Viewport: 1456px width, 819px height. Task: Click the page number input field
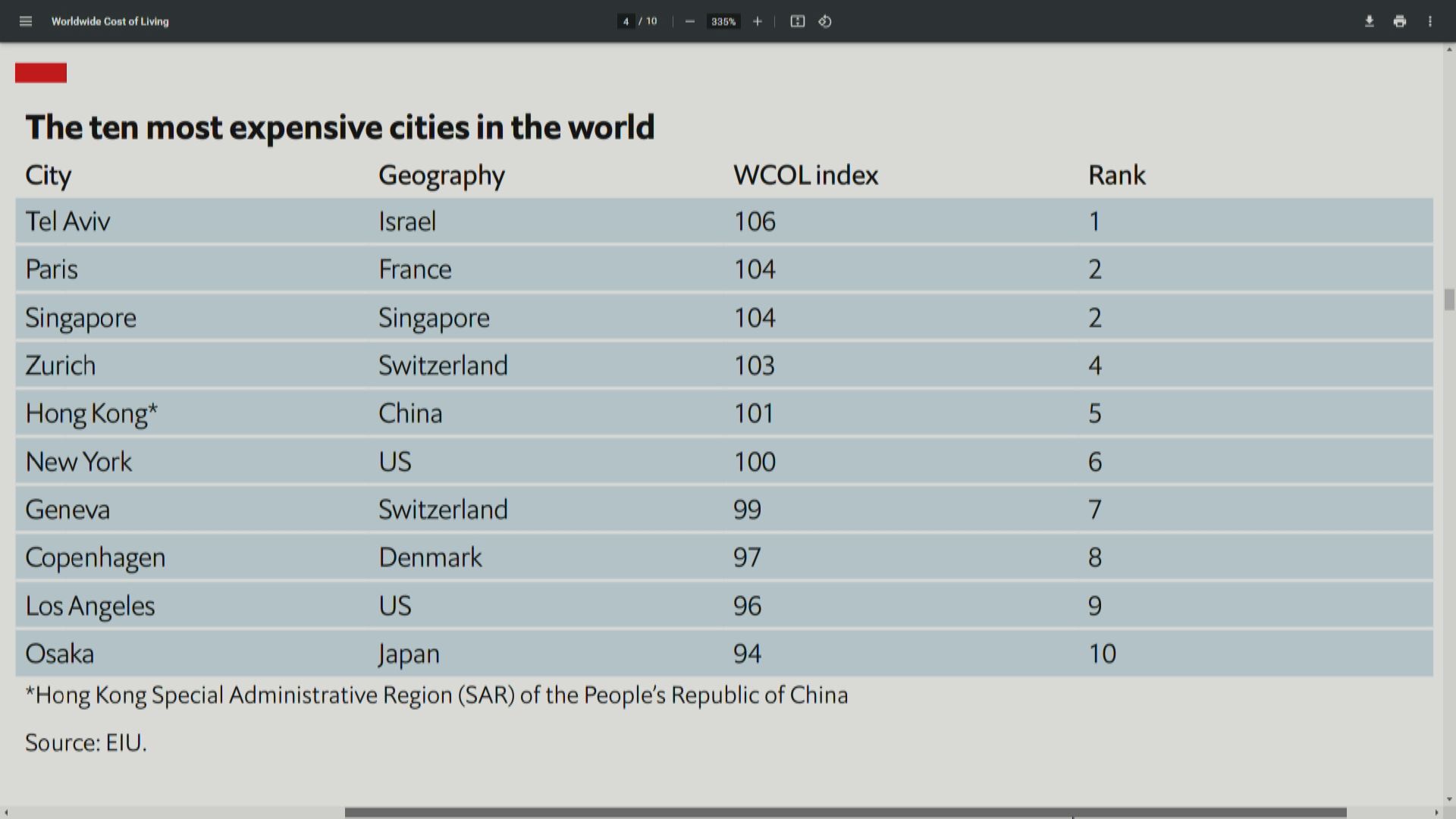[x=626, y=21]
